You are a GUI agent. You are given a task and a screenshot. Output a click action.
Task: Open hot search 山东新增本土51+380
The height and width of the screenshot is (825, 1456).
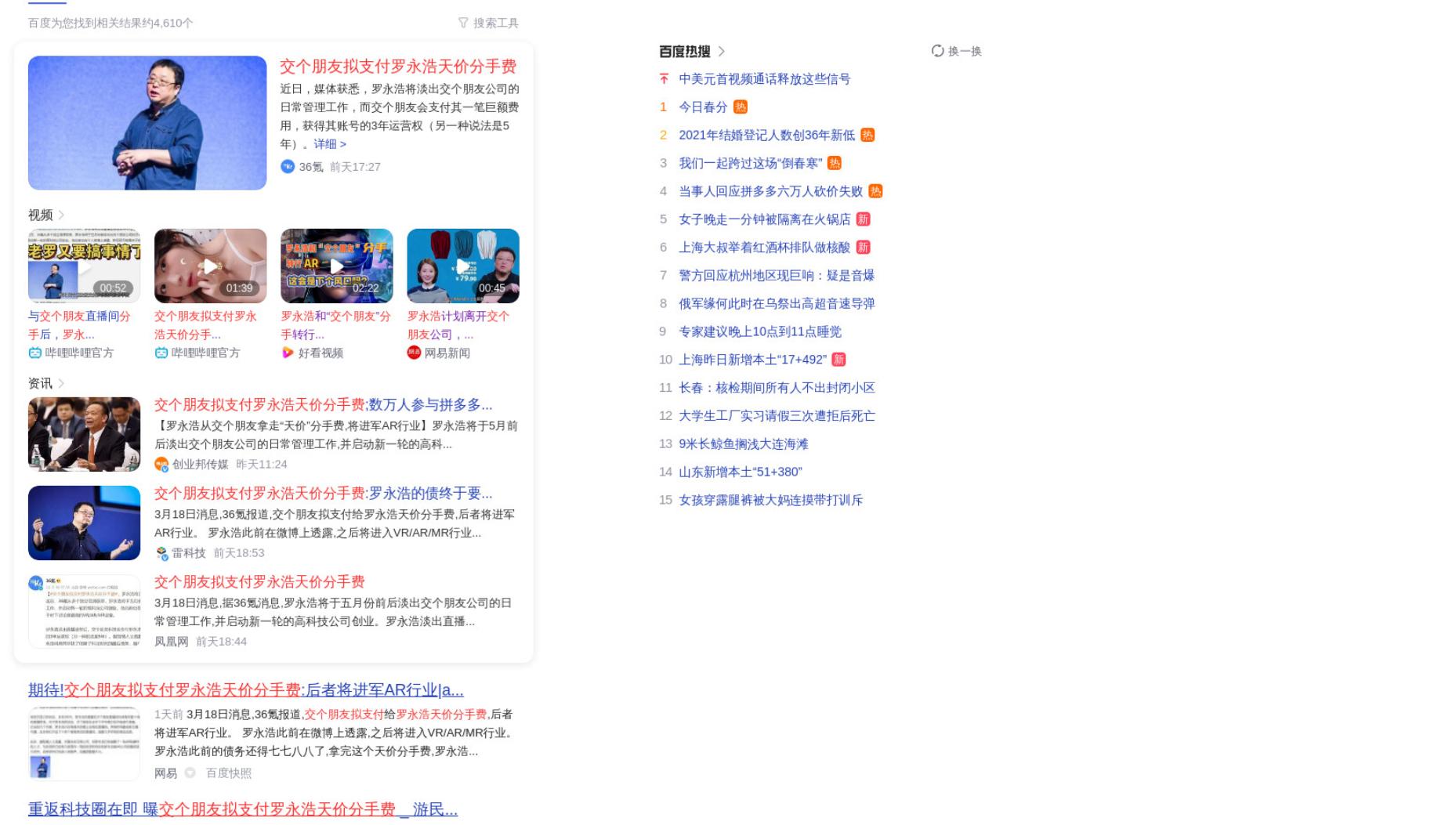point(741,472)
